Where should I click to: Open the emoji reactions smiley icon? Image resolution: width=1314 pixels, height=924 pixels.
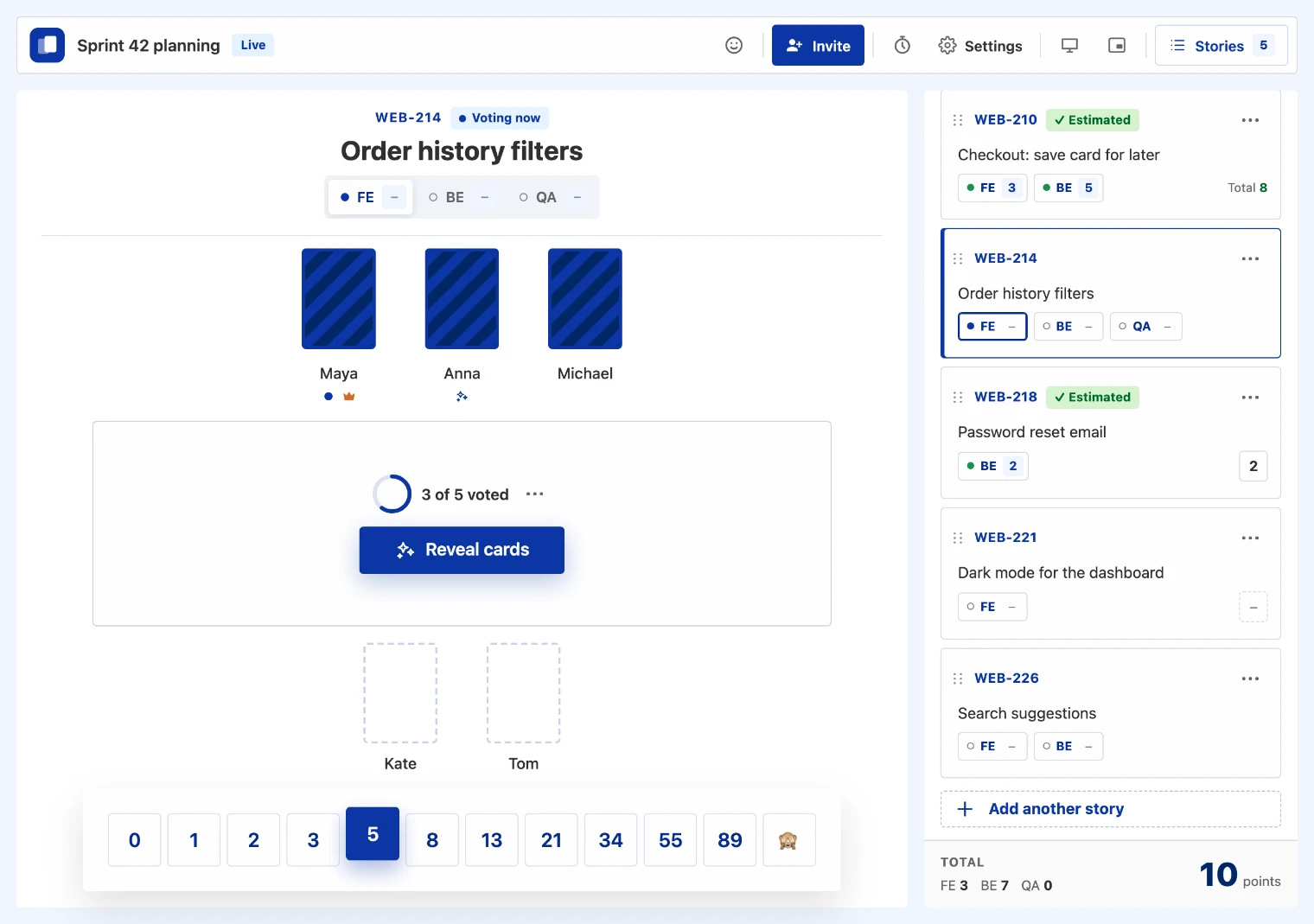click(734, 45)
